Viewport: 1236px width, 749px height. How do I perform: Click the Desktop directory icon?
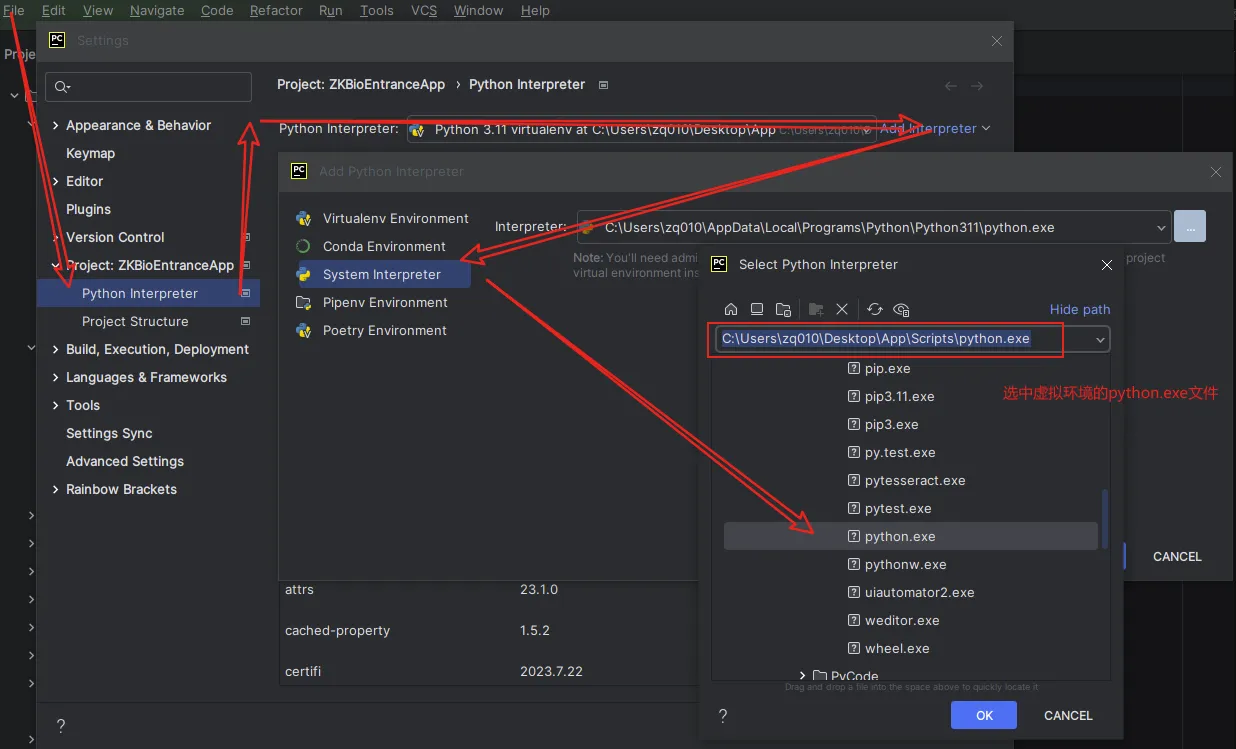(x=757, y=310)
